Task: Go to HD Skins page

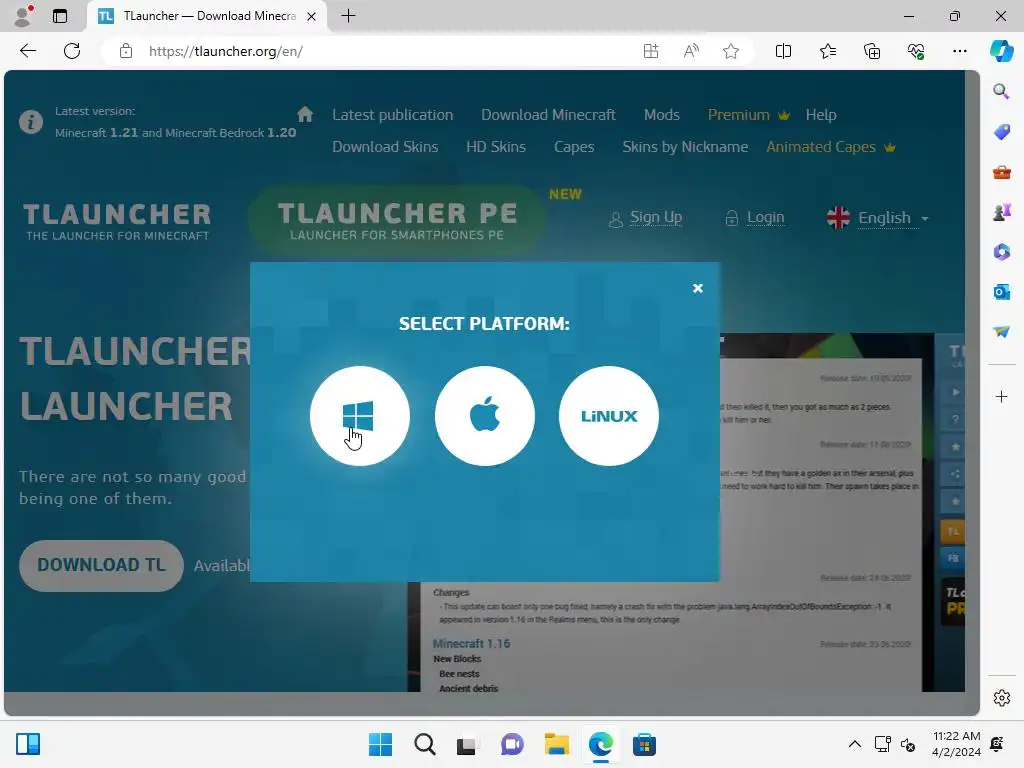Action: click(x=496, y=147)
